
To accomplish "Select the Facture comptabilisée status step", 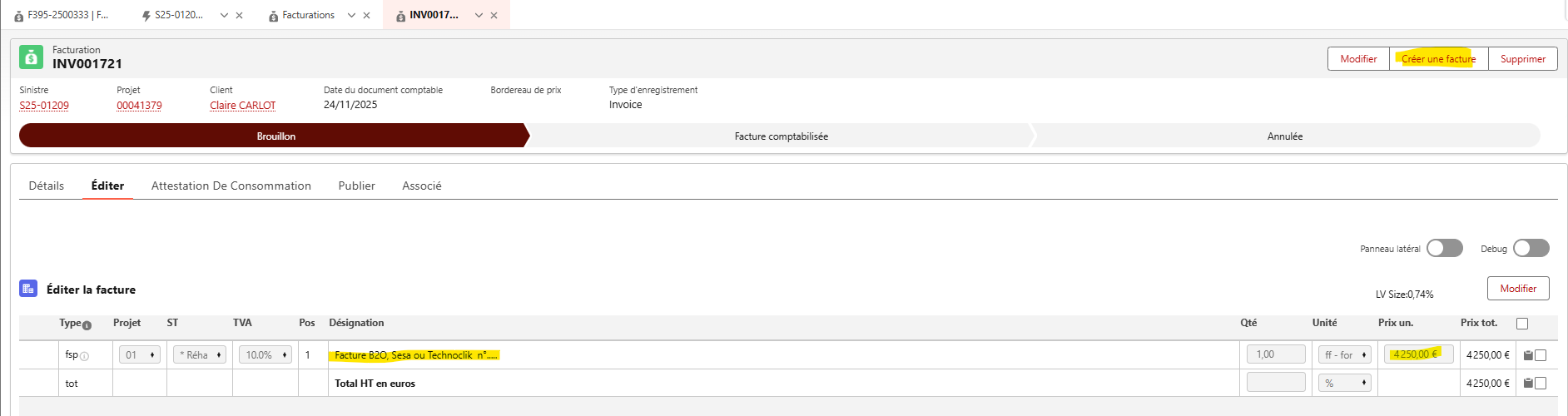I will coord(781,136).
